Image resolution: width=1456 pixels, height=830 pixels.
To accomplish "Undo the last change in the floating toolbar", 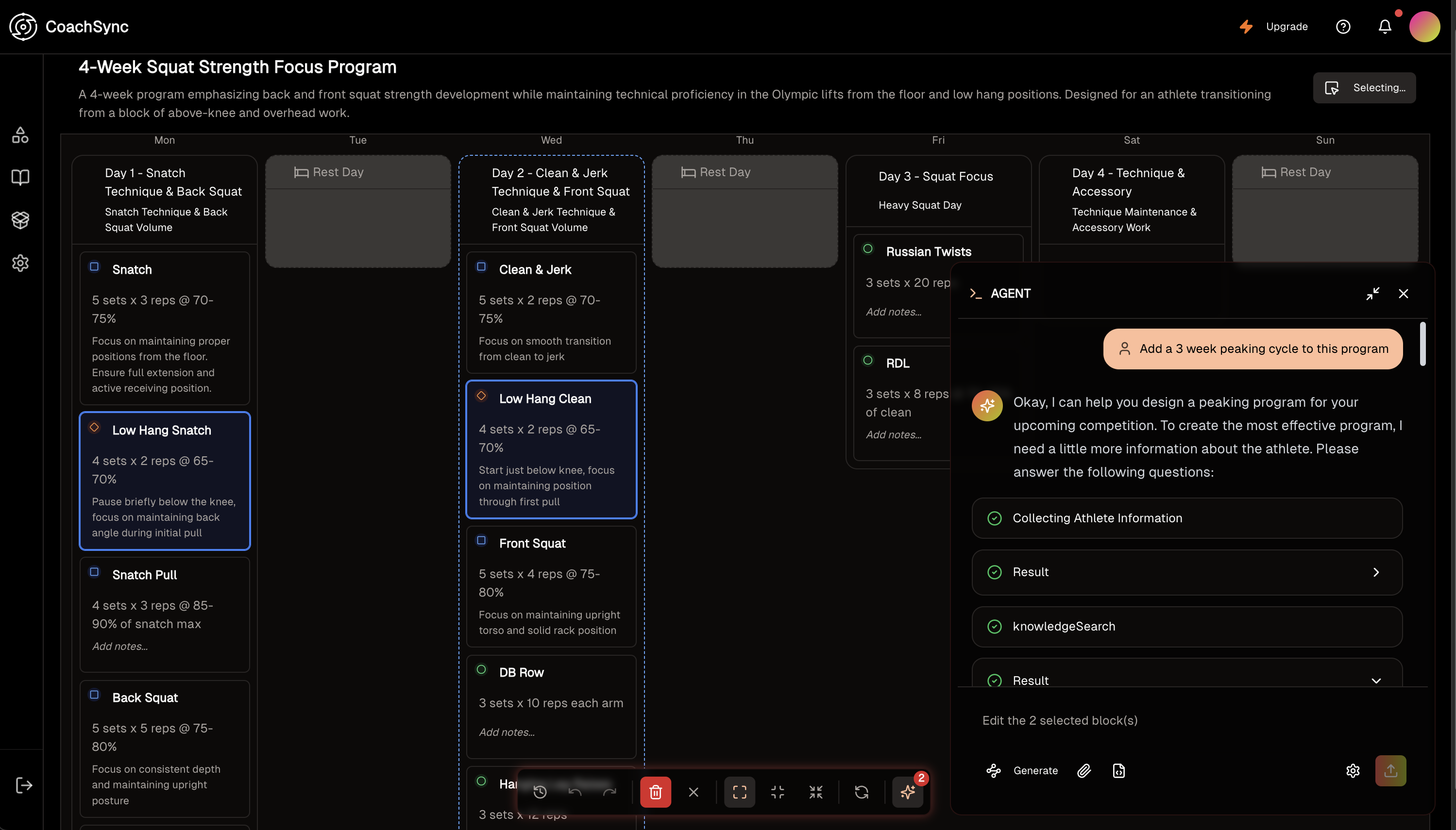I will [x=576, y=792].
